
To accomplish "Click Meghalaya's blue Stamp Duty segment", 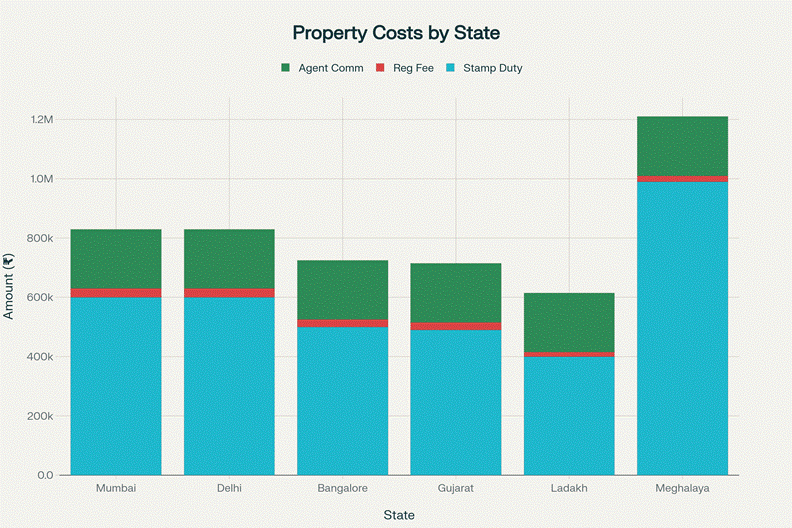I will click(682, 328).
